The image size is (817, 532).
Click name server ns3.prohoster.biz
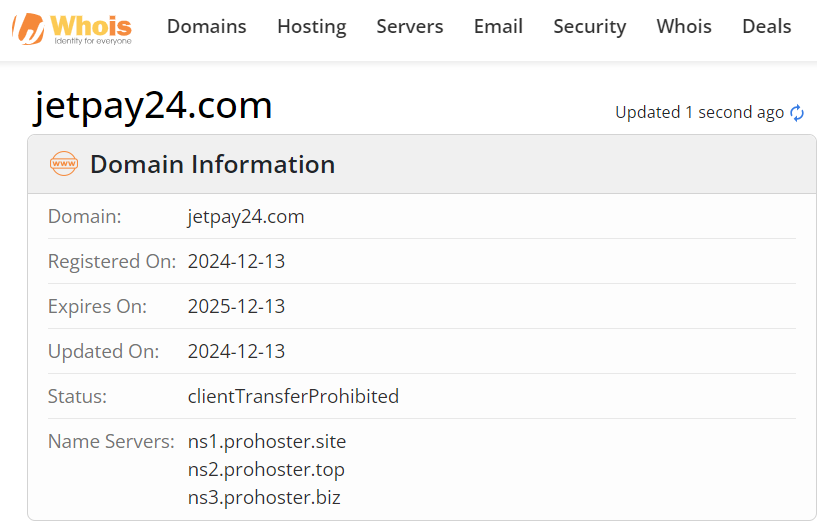pyautogui.click(x=264, y=498)
